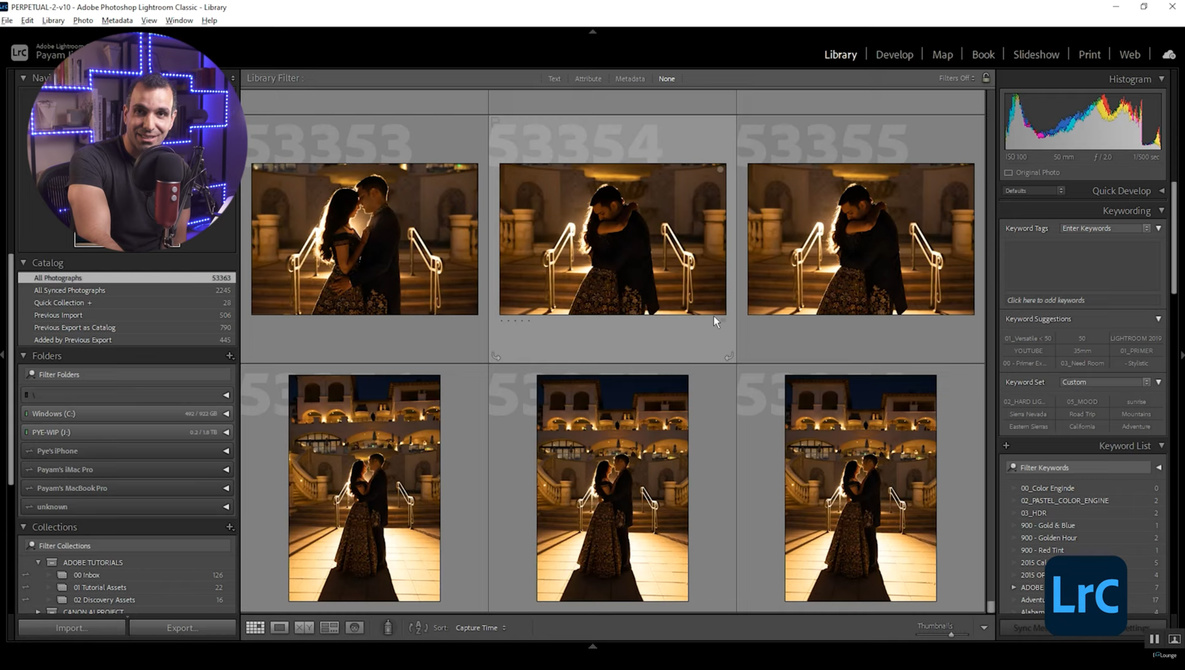Click the Lrc identity plate logo
This screenshot has height=670, width=1185.
(20, 52)
